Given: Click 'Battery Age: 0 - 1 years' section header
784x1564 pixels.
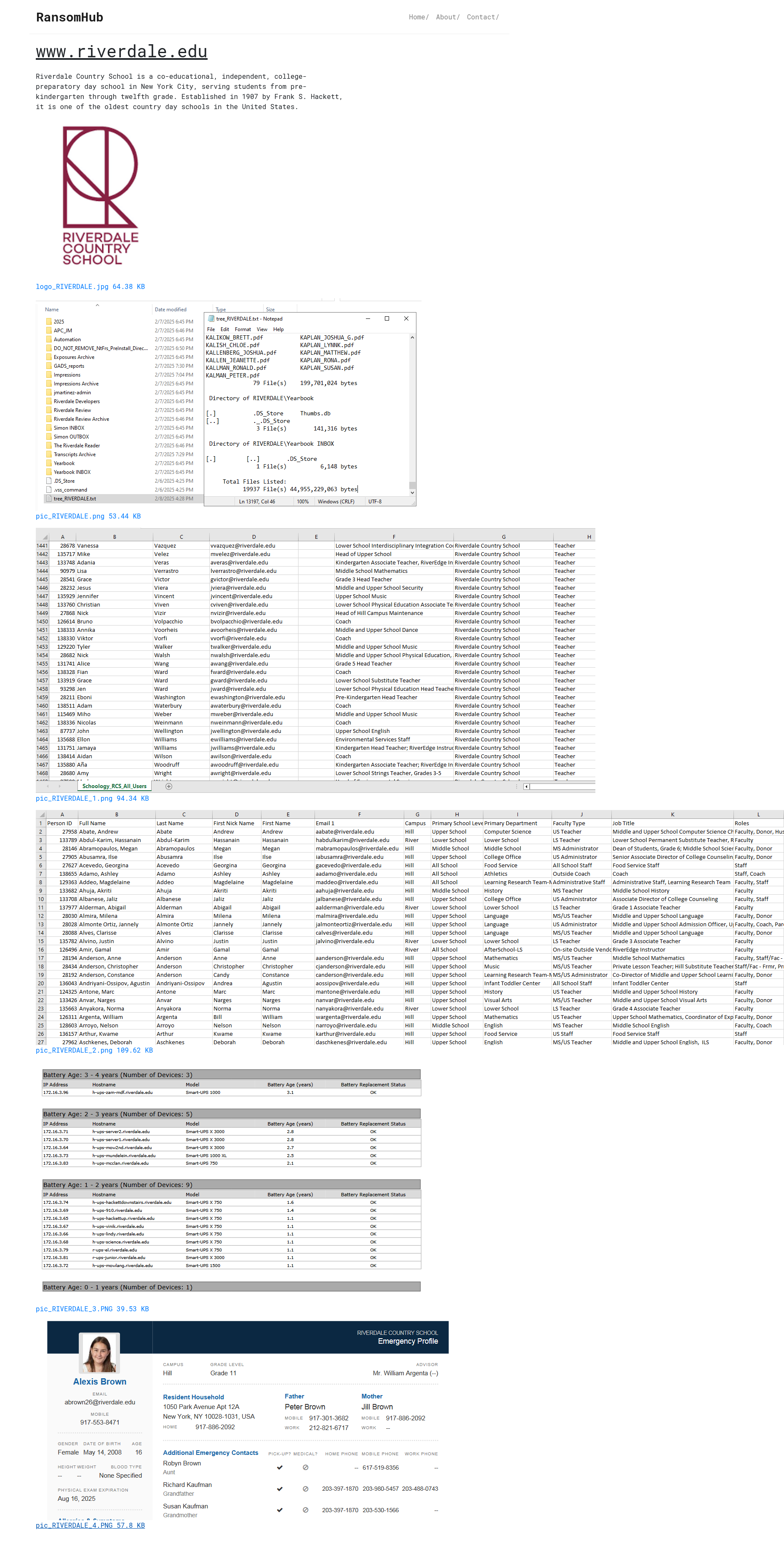Looking at the screenshot, I should tap(231, 1287).
